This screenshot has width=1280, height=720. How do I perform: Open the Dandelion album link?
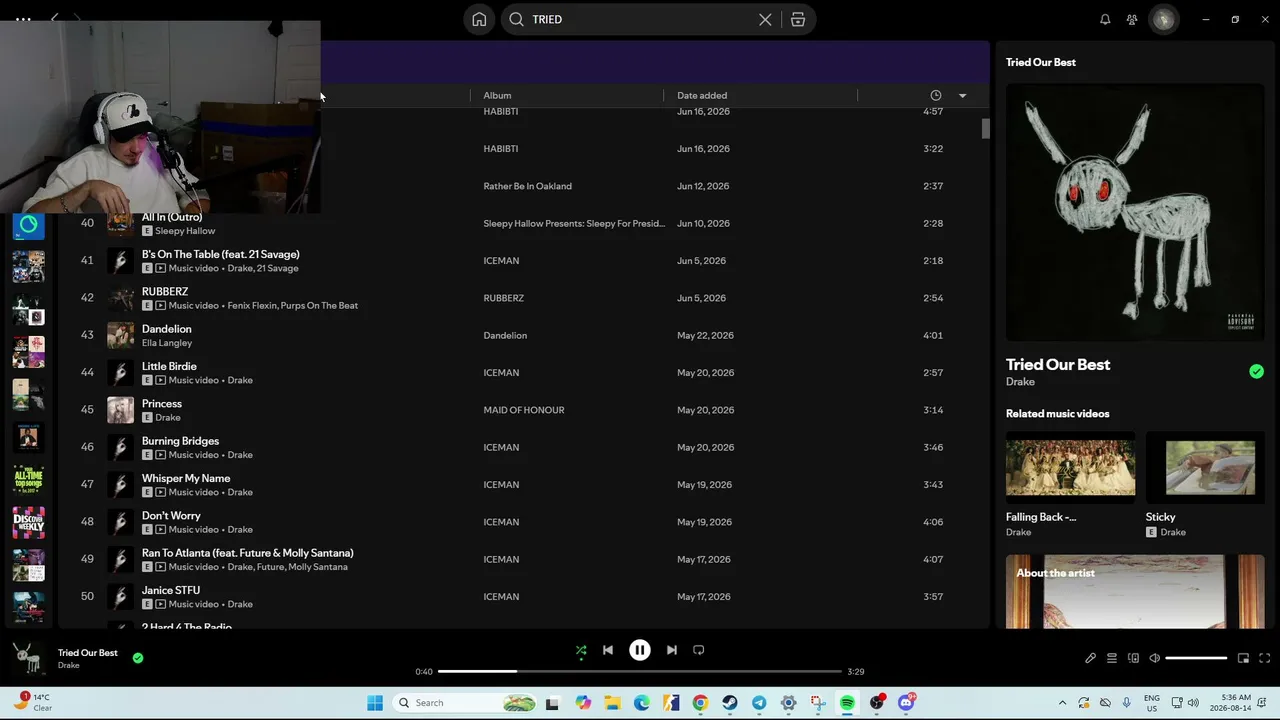tap(505, 335)
